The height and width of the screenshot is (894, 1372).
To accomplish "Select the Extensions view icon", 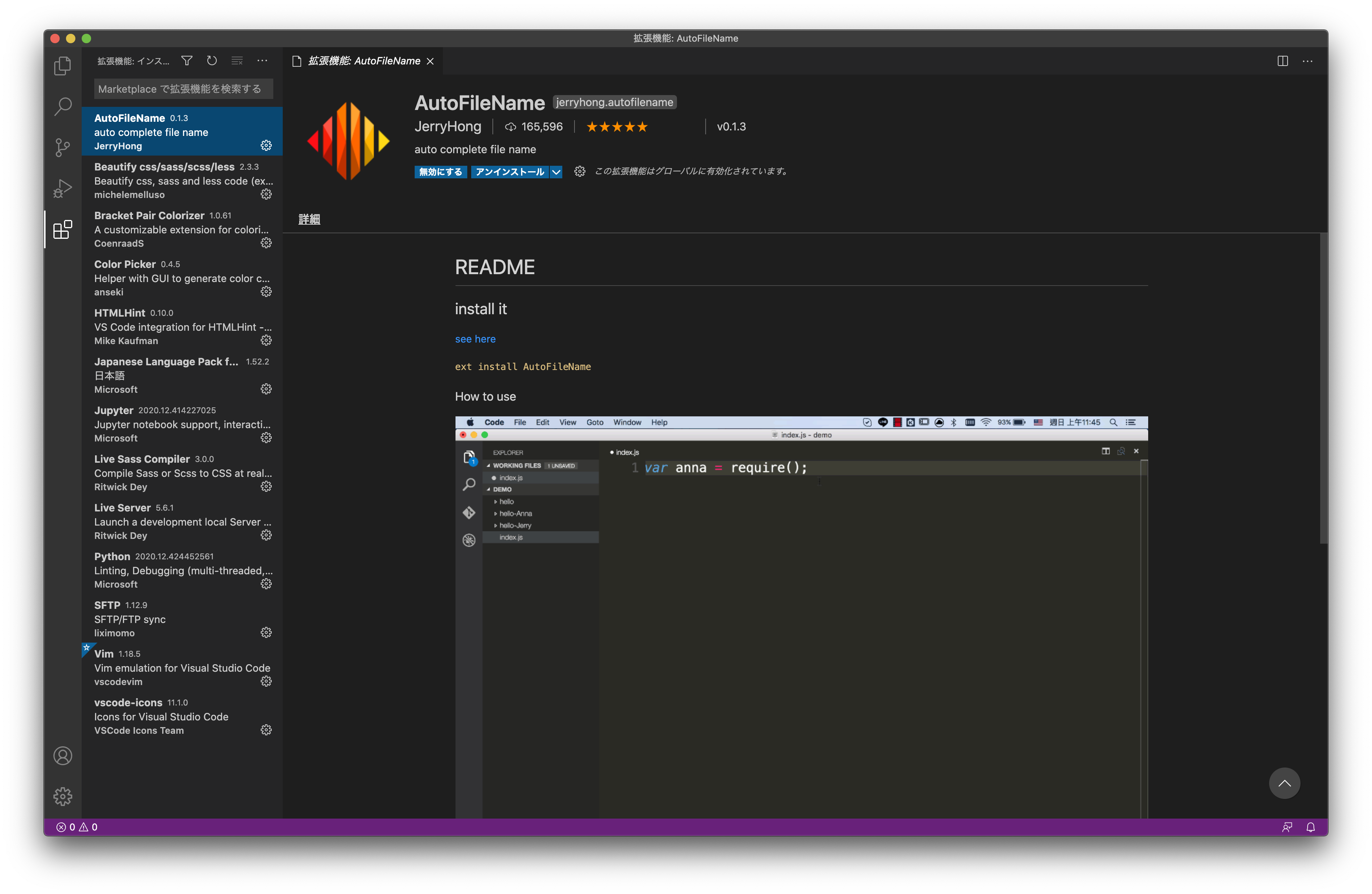I will tap(63, 229).
